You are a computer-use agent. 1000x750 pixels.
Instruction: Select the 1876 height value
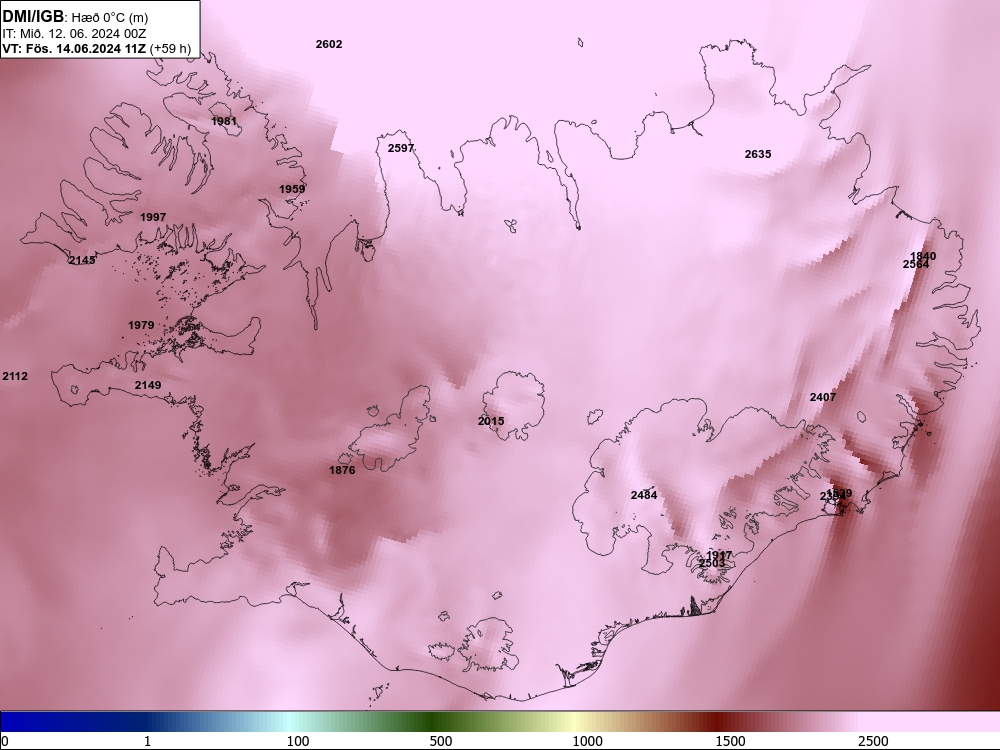click(342, 471)
